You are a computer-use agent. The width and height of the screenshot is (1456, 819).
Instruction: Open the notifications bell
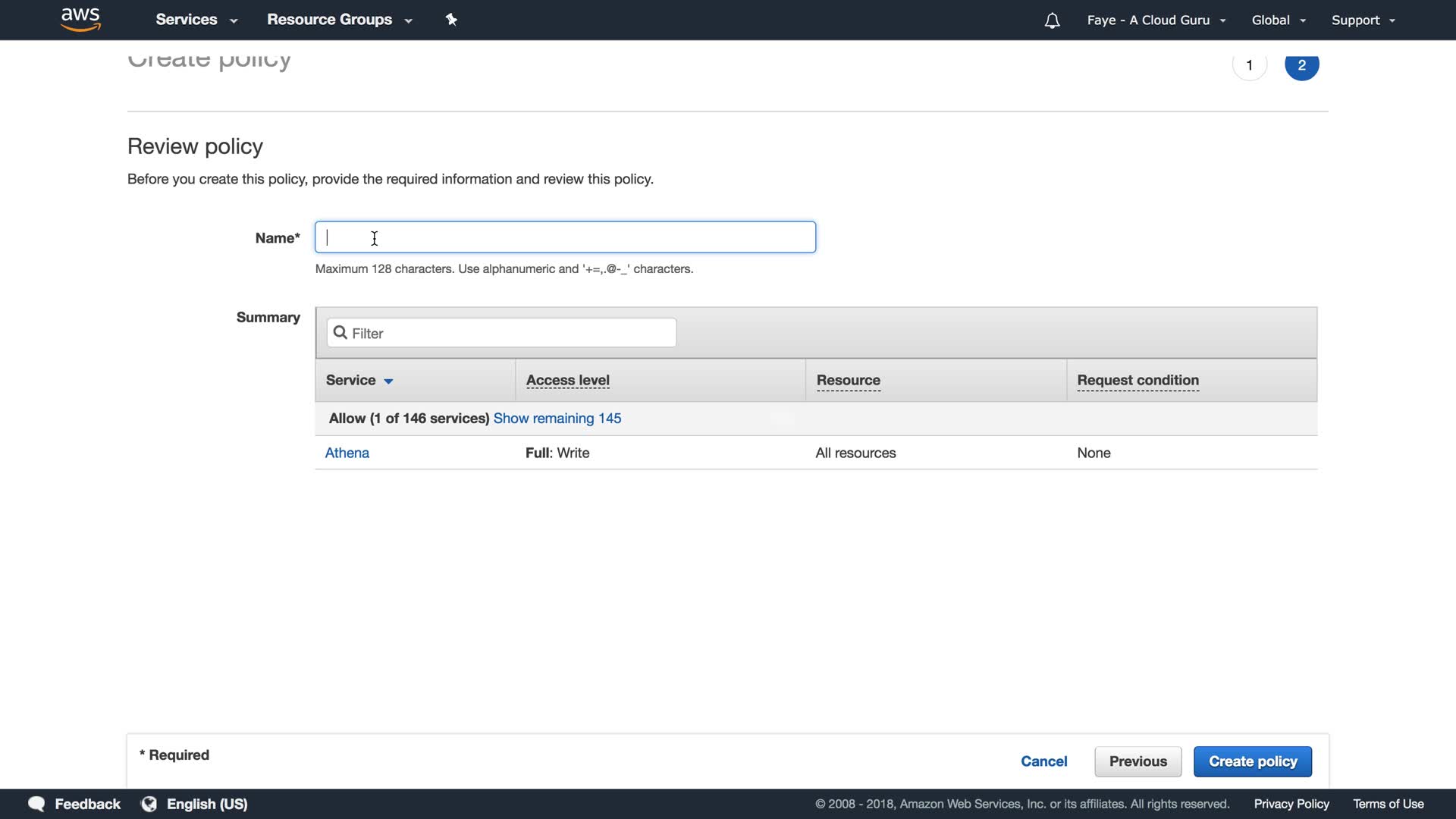tap(1052, 20)
